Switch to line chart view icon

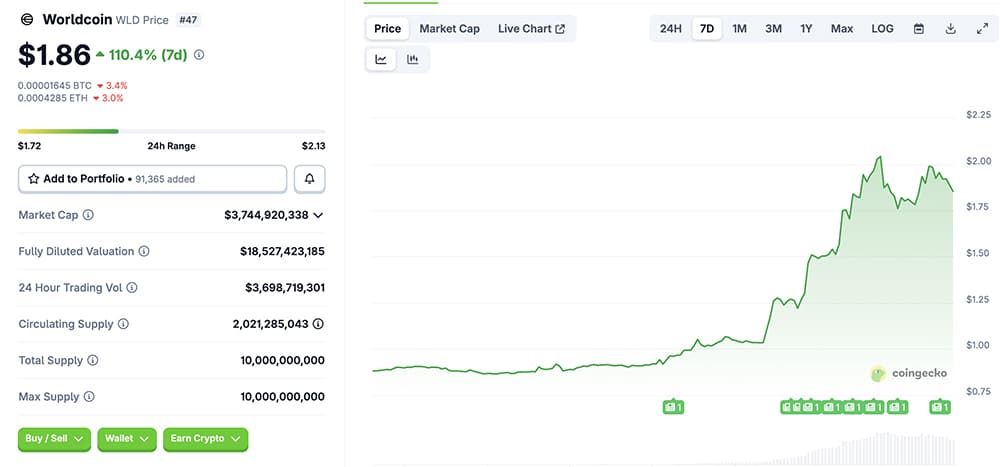[381, 59]
